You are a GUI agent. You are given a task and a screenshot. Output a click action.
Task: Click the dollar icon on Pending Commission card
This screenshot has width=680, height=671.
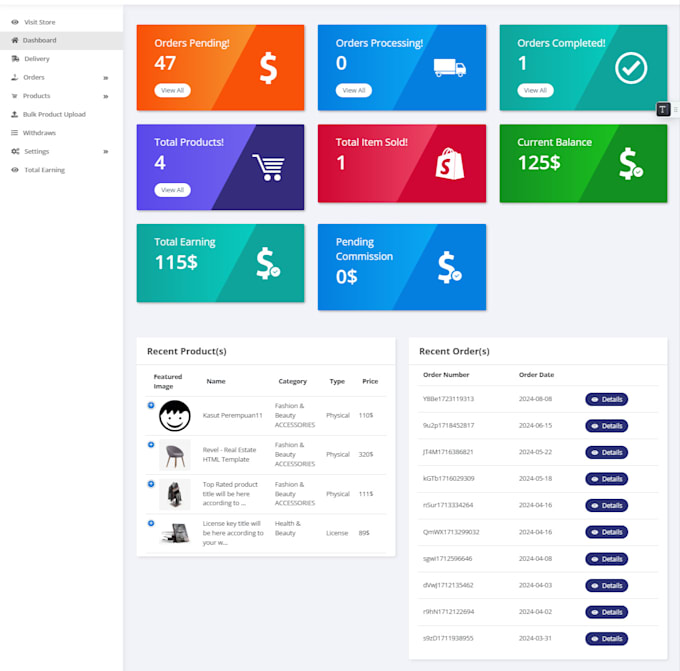450,267
